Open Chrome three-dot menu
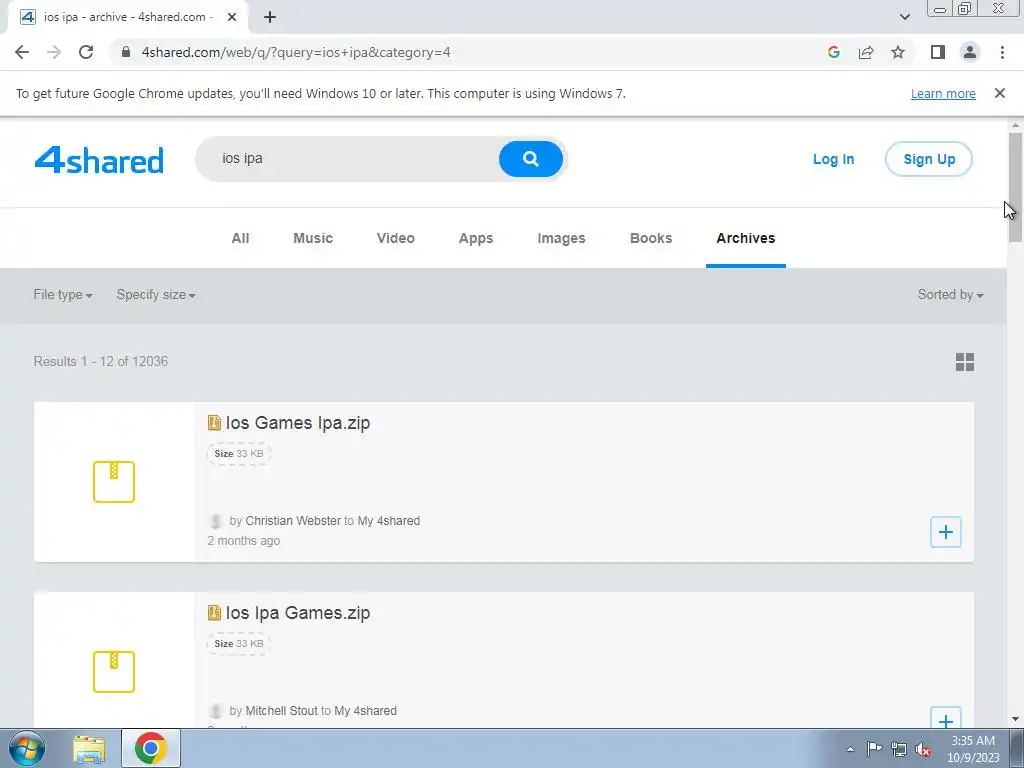1024x768 pixels. click(x=1002, y=52)
